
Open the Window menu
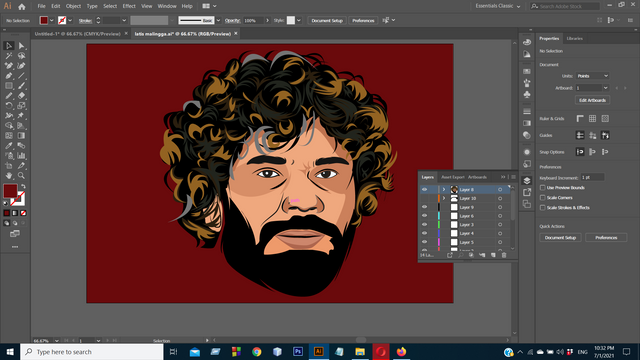[167, 6]
